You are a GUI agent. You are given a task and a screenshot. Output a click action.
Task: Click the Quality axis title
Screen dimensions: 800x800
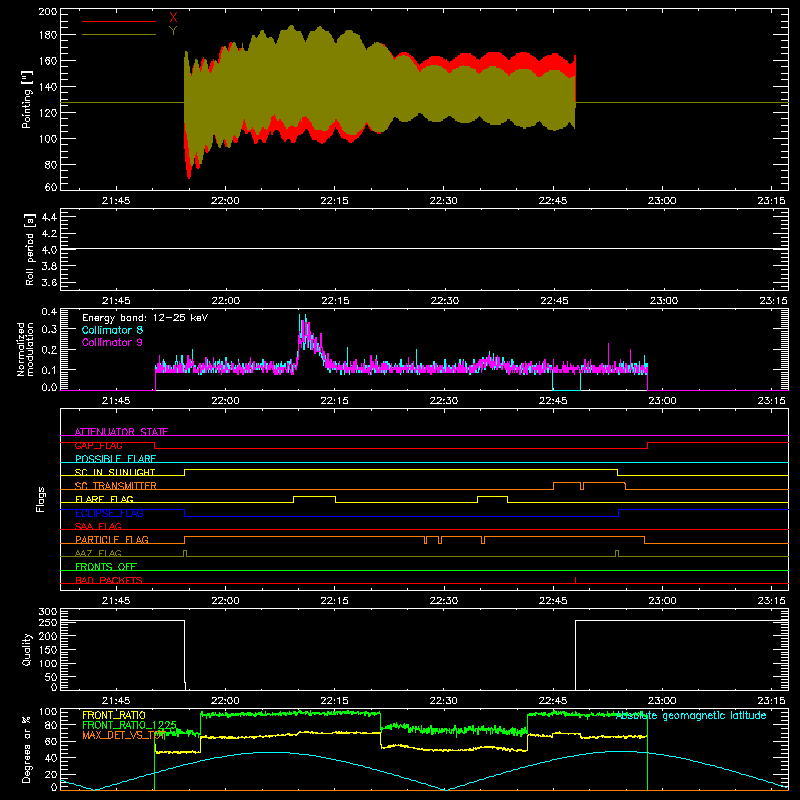(27, 649)
